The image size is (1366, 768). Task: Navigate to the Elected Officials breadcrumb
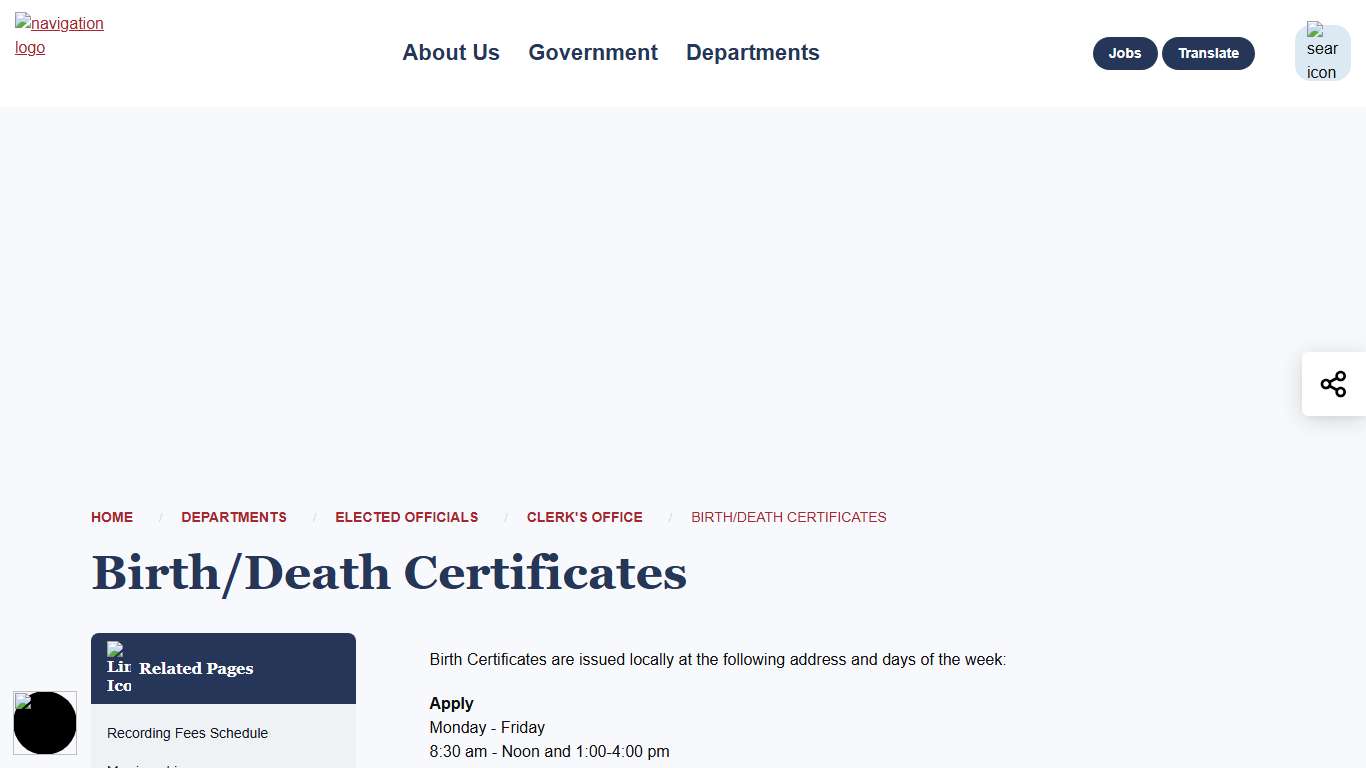pyautogui.click(x=406, y=517)
